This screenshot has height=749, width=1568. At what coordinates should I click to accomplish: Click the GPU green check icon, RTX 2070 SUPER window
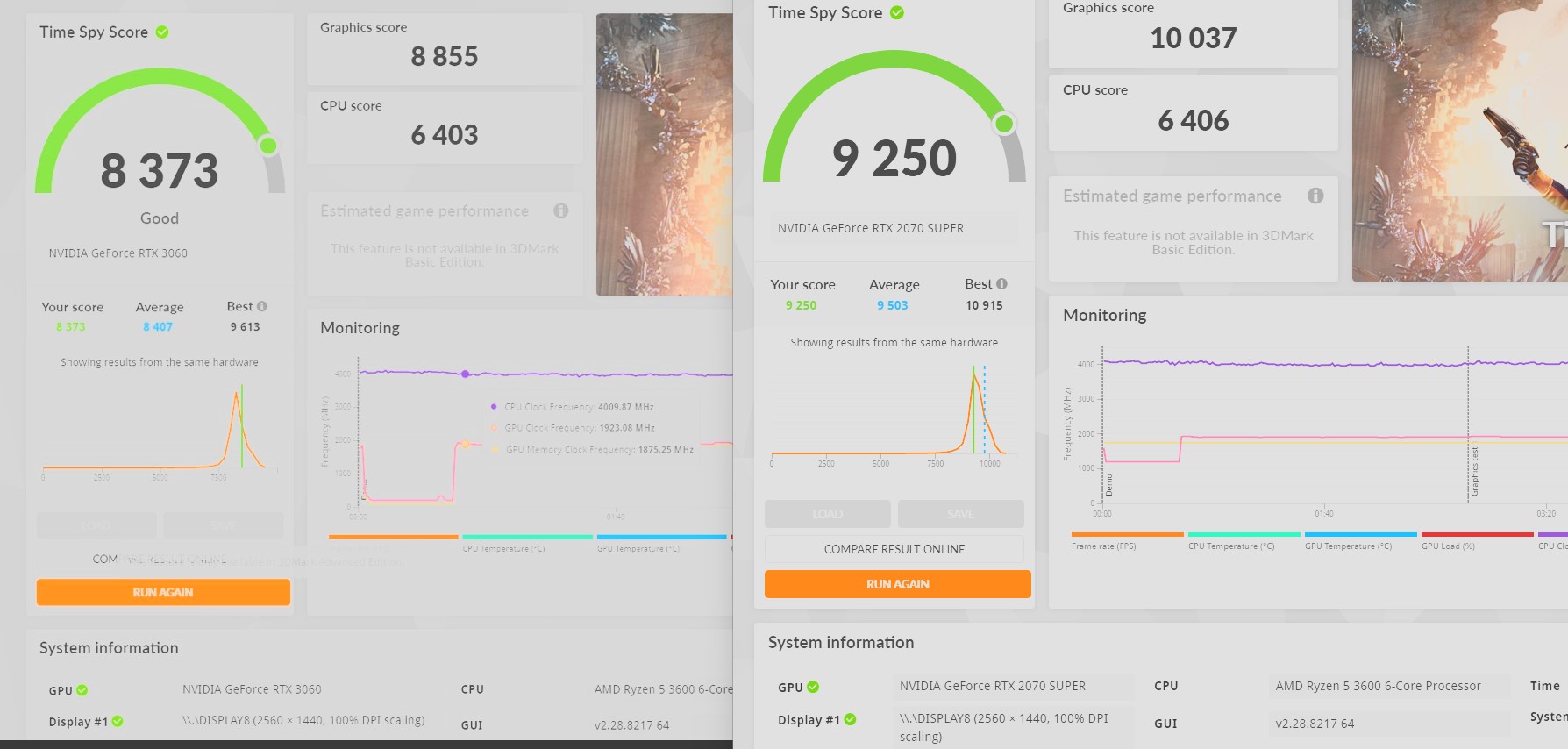(x=813, y=687)
